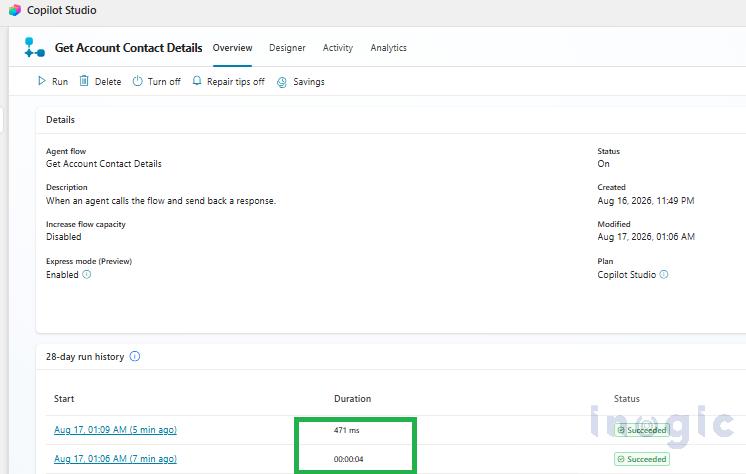This screenshot has height=474, width=746.
Task: Click the Savings button label
Action: 309,81
